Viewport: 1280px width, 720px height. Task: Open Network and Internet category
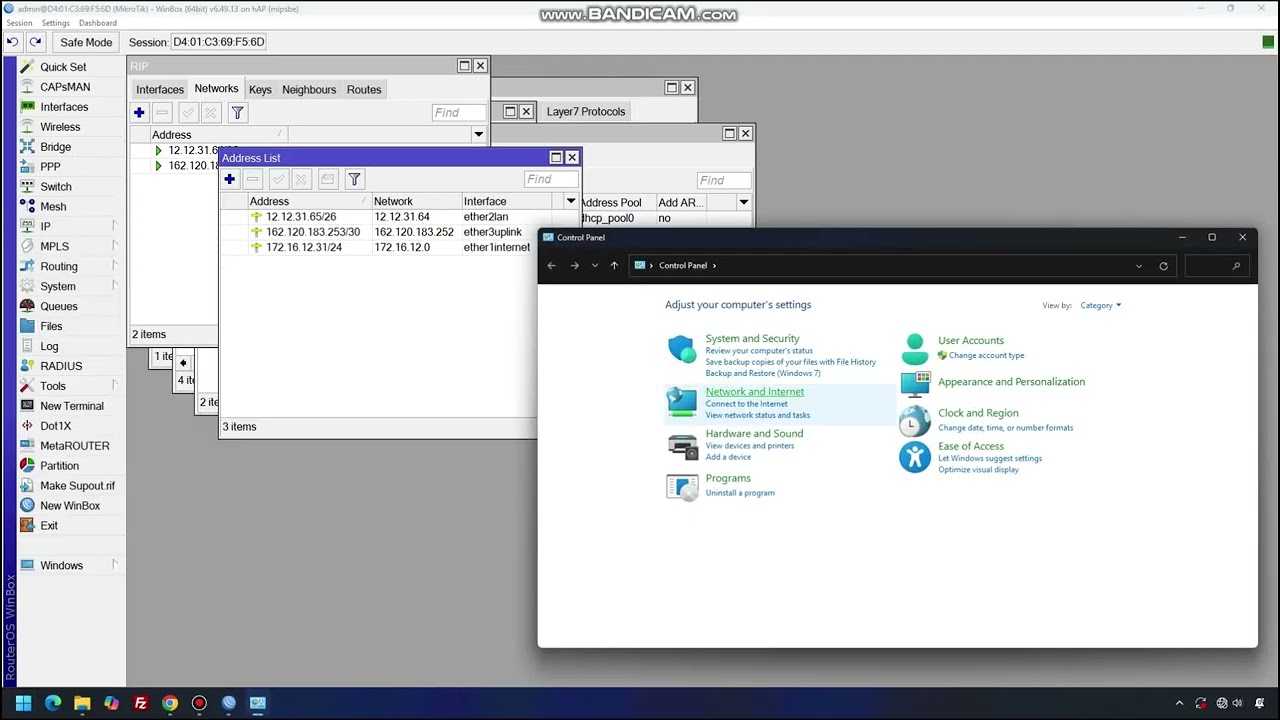coord(754,392)
